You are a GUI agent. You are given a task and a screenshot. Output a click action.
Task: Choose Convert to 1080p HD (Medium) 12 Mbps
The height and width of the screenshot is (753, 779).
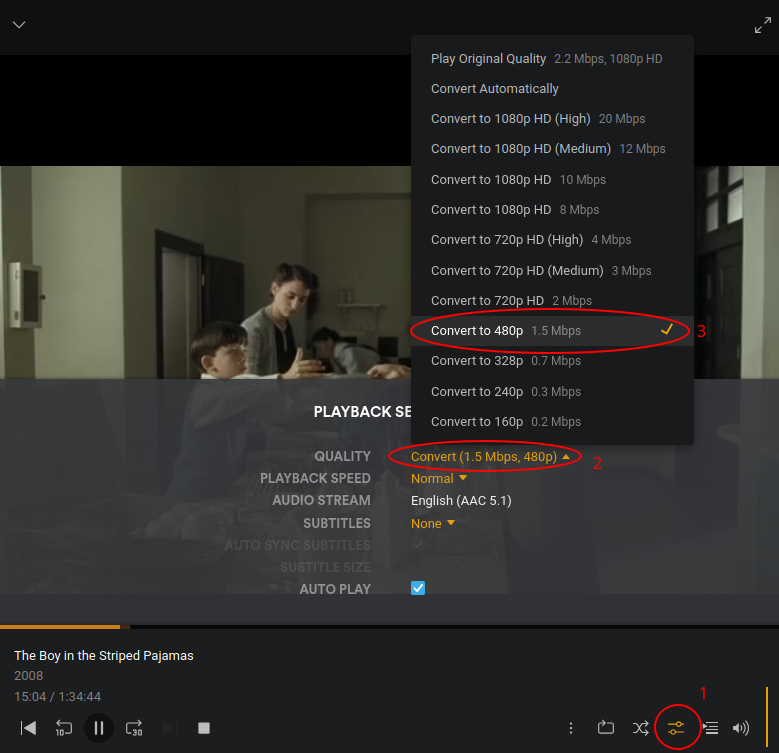(552, 149)
